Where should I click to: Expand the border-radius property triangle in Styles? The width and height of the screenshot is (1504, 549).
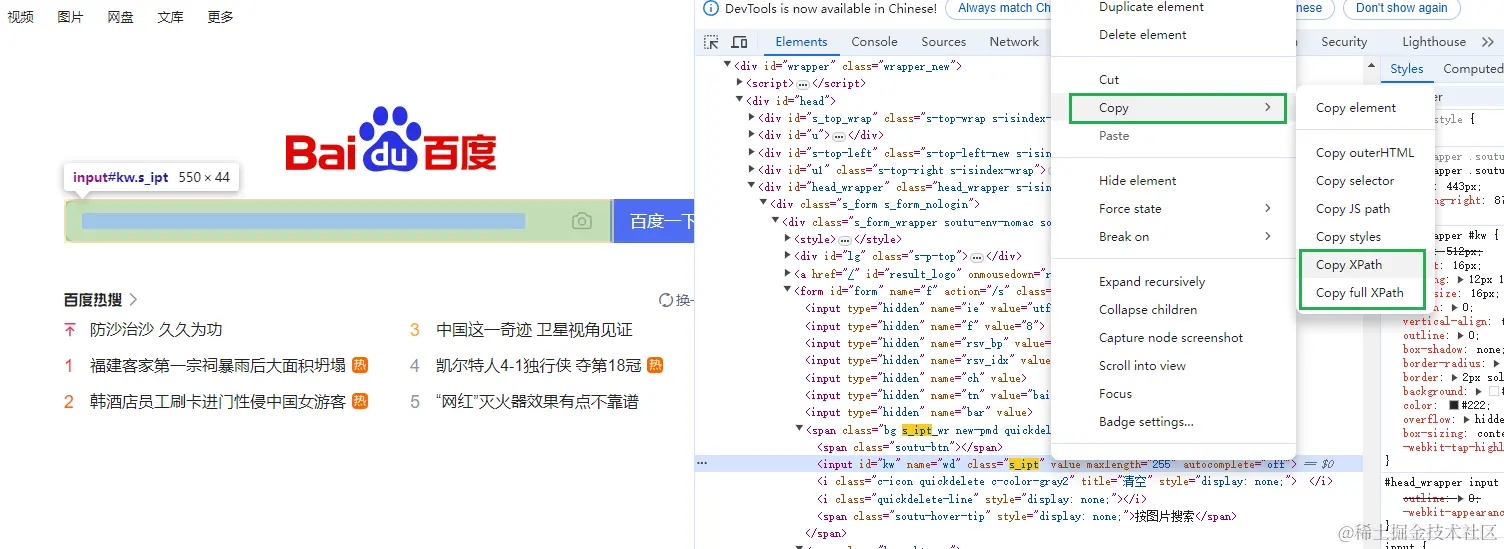tap(1497, 364)
